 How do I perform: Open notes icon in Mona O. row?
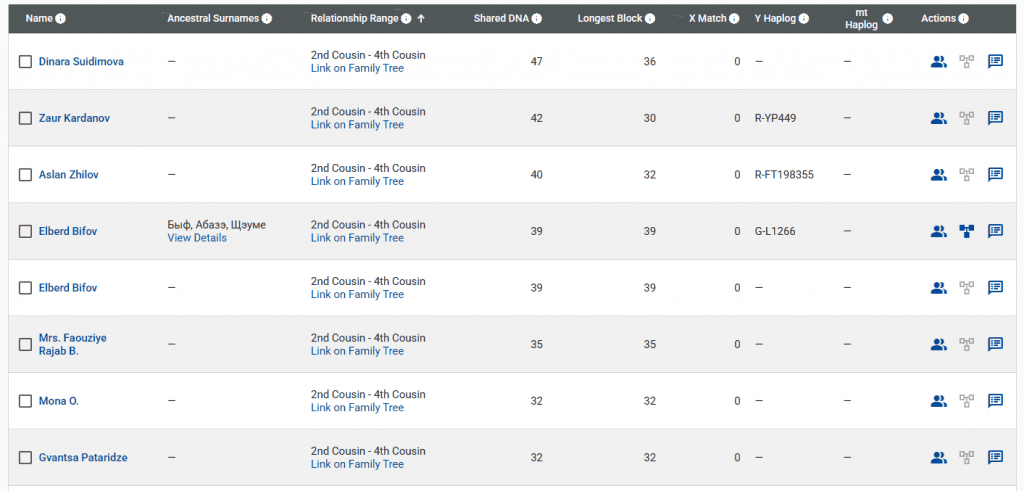pos(995,401)
